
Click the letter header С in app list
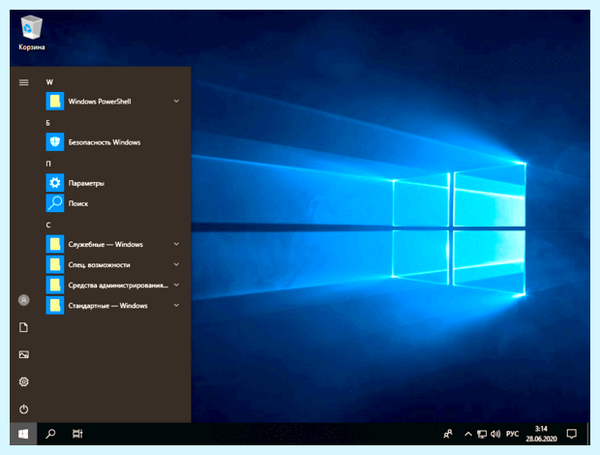[48, 225]
